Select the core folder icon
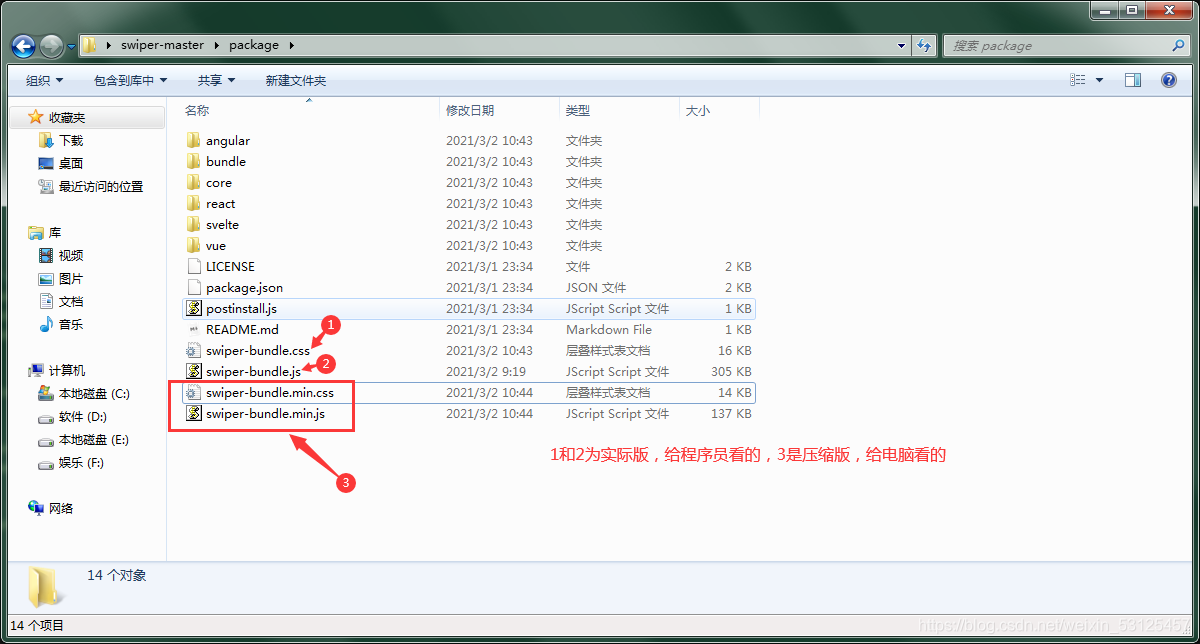 tap(194, 183)
